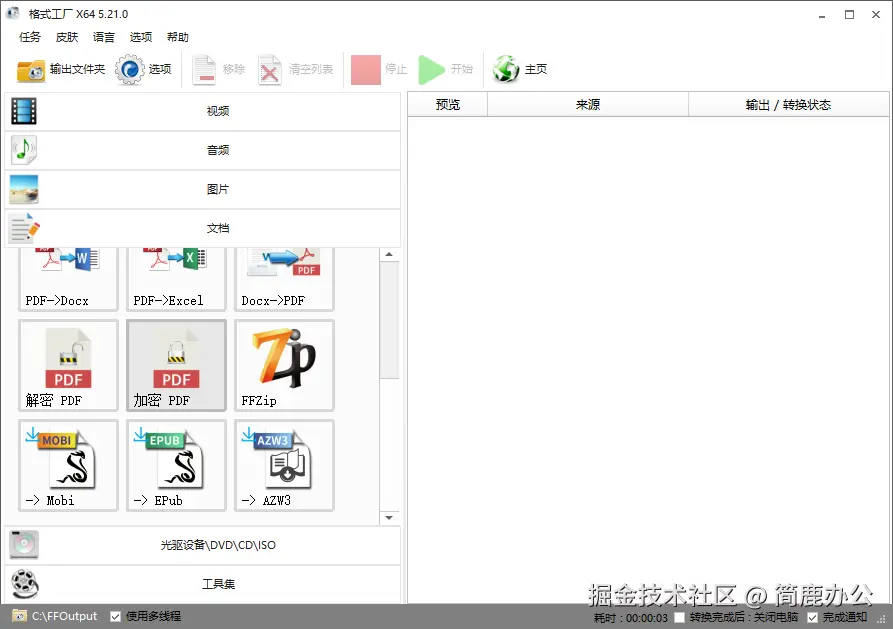The image size is (893, 629).
Task: Open the 帮助 help menu
Action: tap(178, 37)
